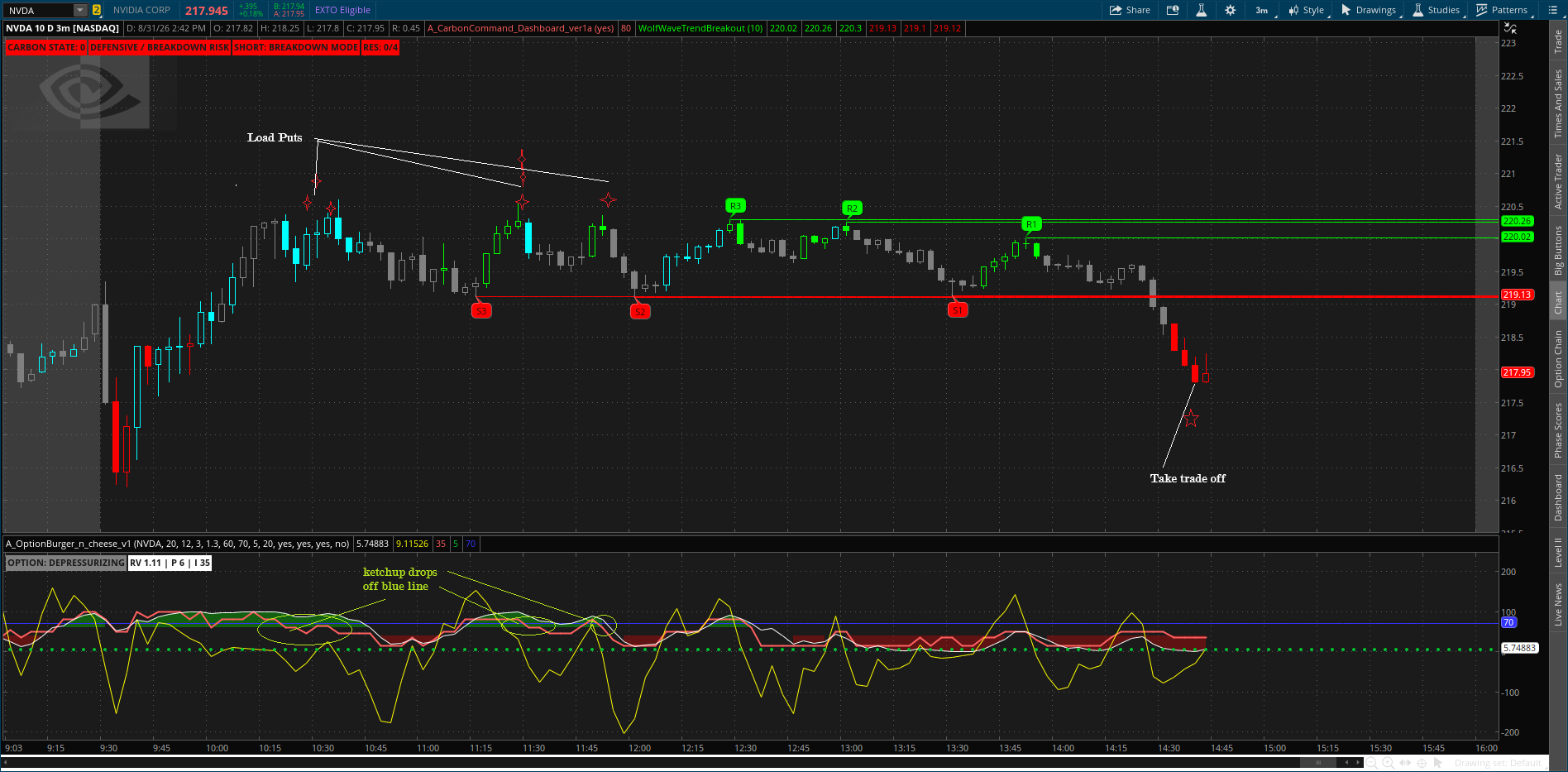Open the Drawings menu

(1370, 10)
